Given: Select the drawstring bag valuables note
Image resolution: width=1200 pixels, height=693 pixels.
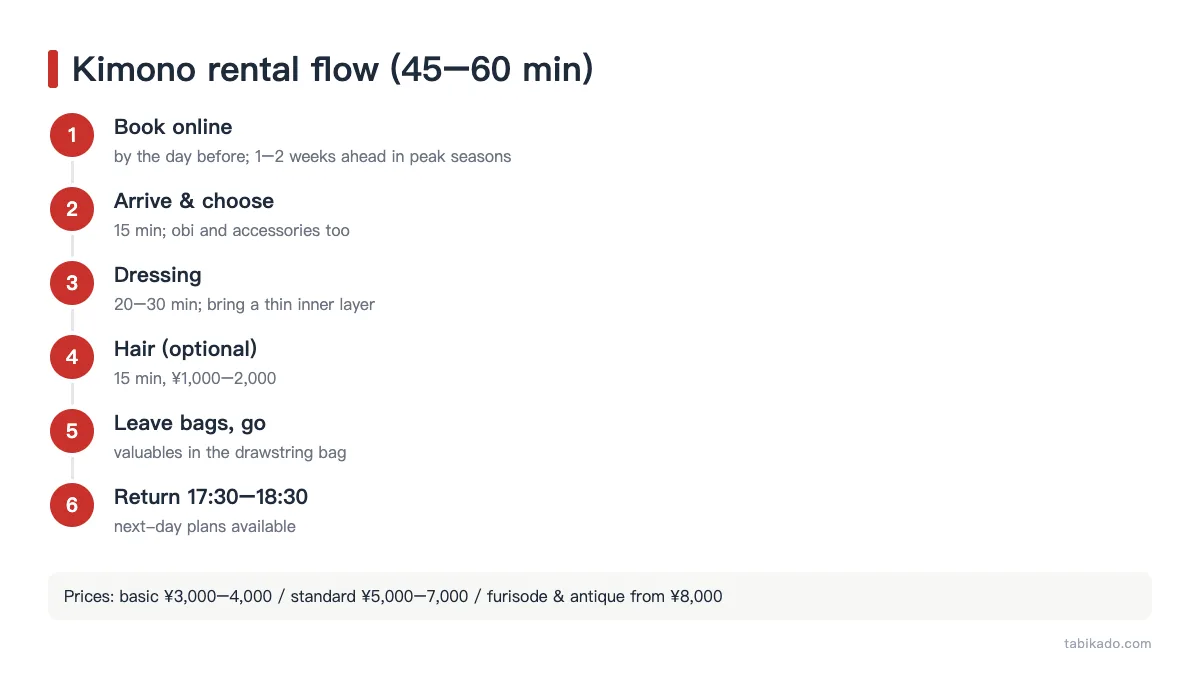Looking at the screenshot, I should pyautogui.click(x=230, y=453).
